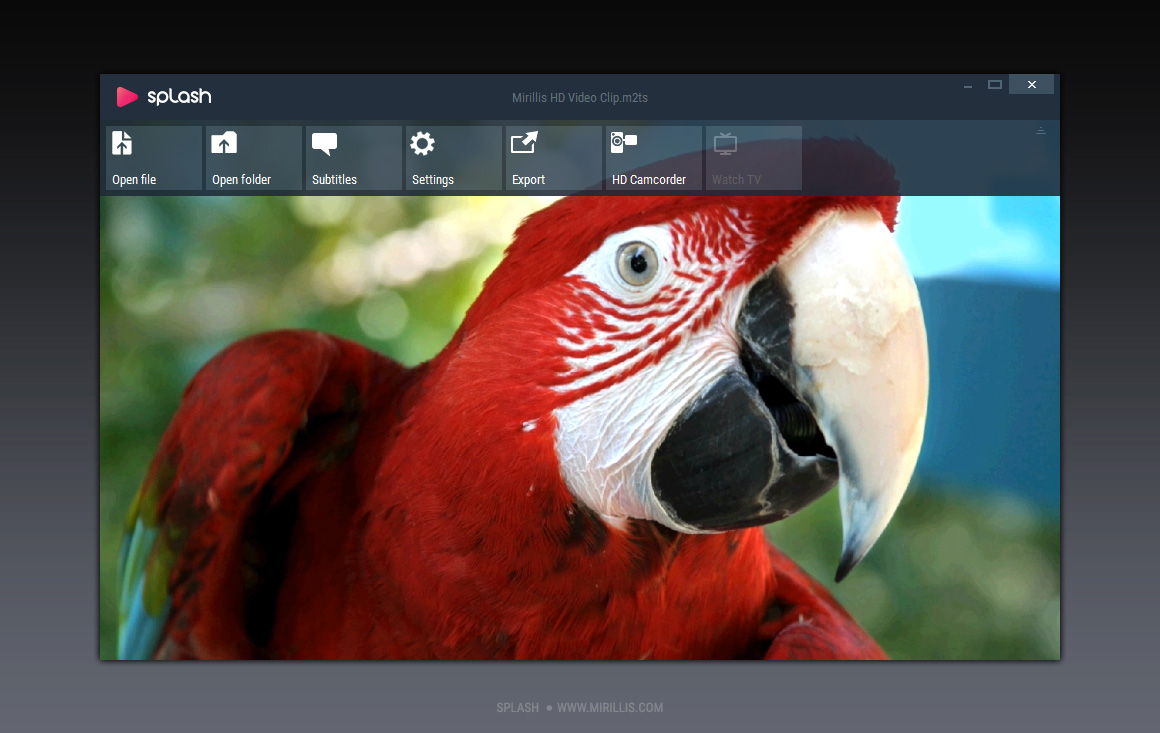Click the Watch TV television icon
Image resolution: width=1160 pixels, height=733 pixels.
725,144
